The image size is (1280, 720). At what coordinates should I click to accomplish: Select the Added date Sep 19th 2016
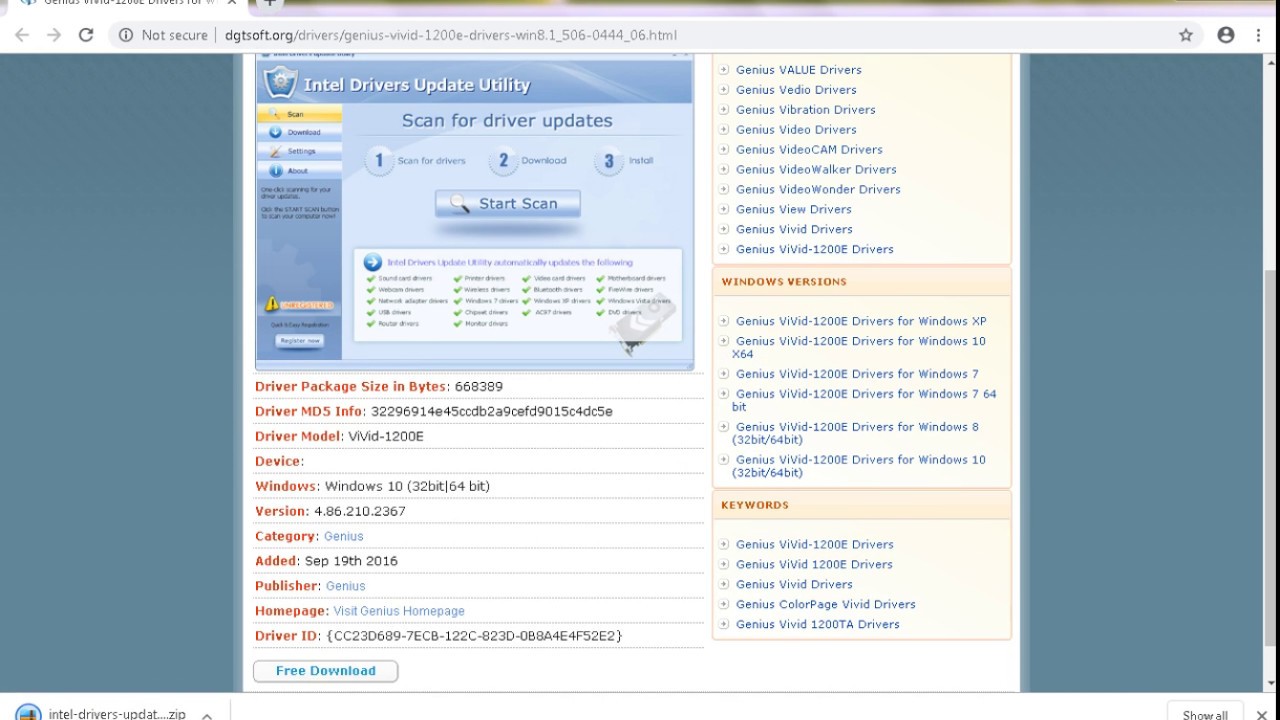[x=351, y=561]
